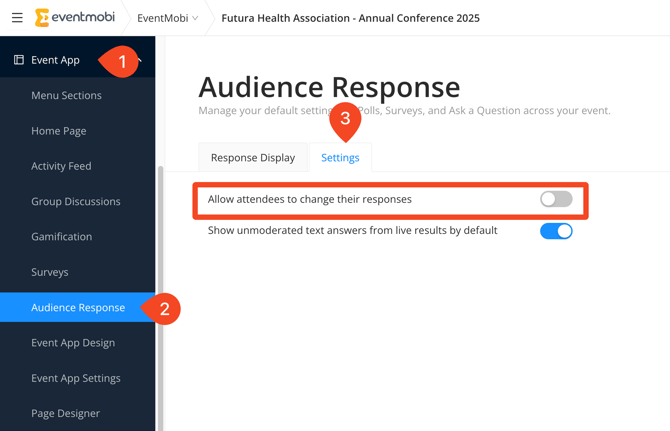Open Event App Design page
The width and height of the screenshot is (670, 431).
(x=73, y=343)
